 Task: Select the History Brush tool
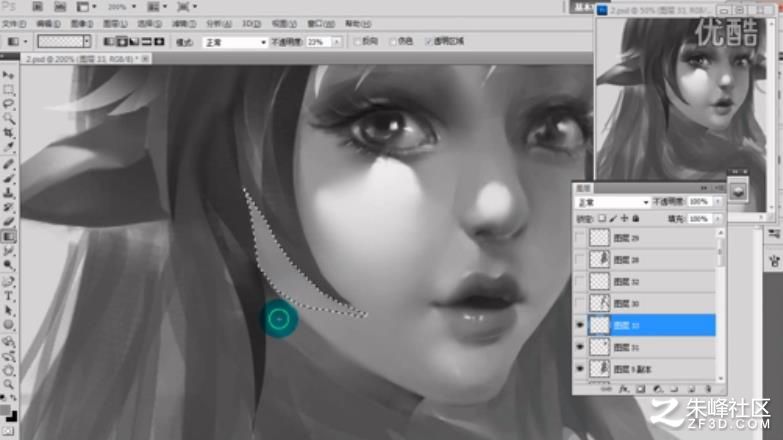[x=8, y=207]
